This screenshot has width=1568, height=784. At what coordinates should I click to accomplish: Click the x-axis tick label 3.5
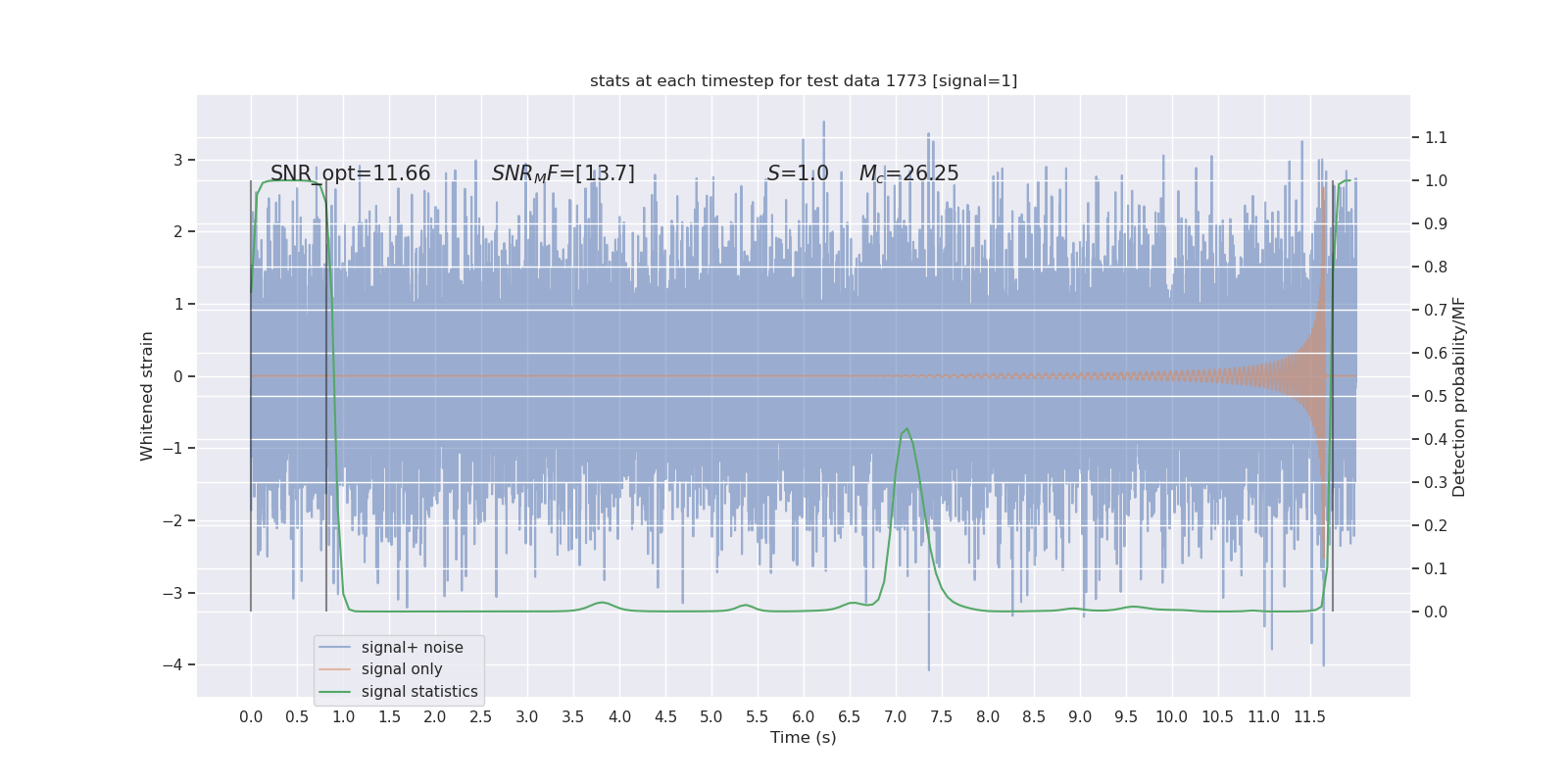[573, 717]
